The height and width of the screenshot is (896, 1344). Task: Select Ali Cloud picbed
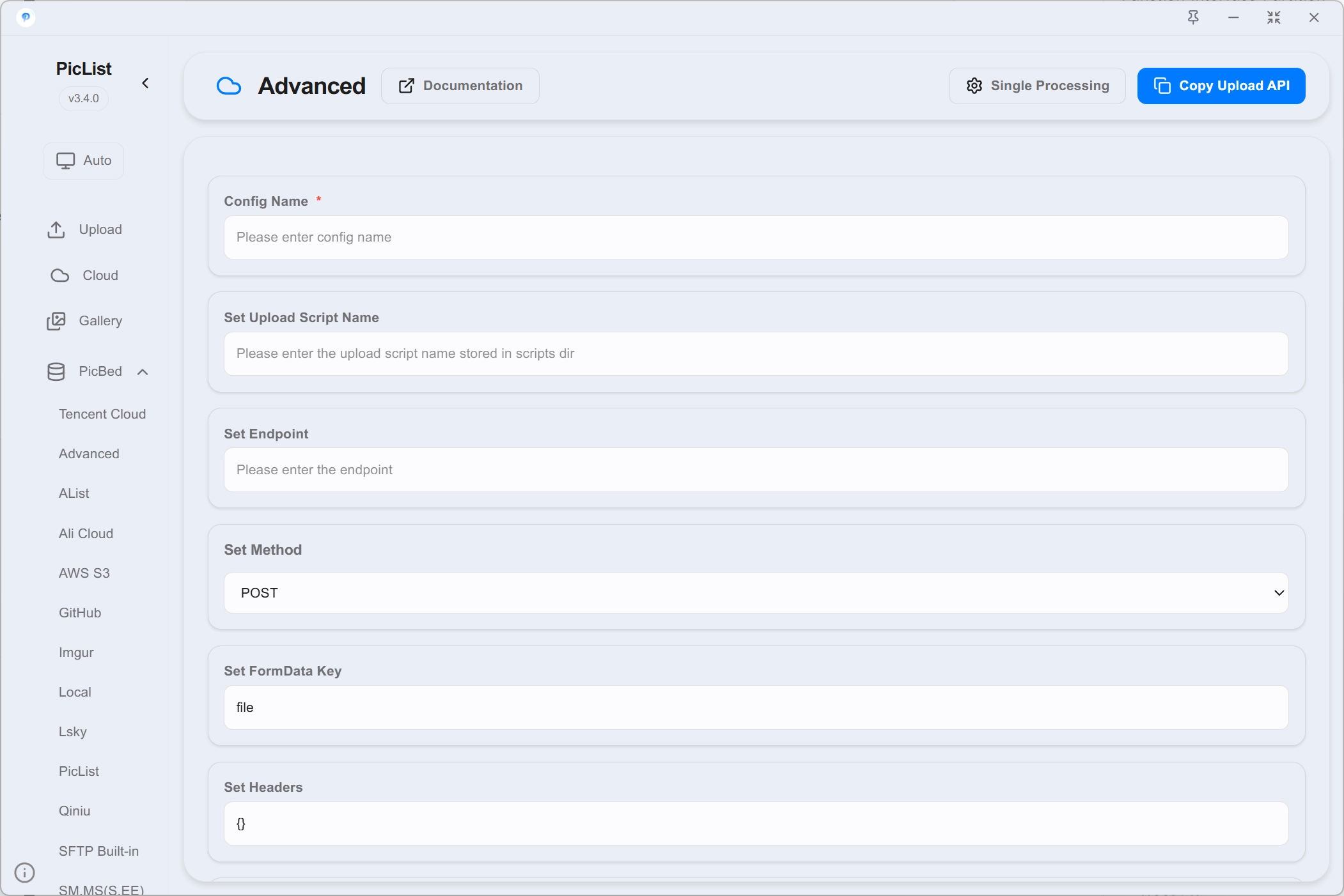tap(86, 534)
